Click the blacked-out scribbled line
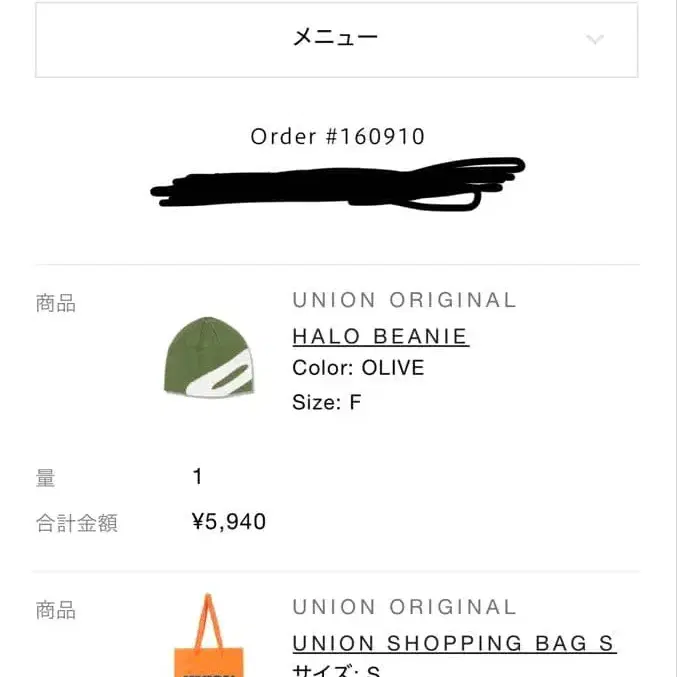Image resolution: width=677 pixels, height=677 pixels. [x=338, y=186]
